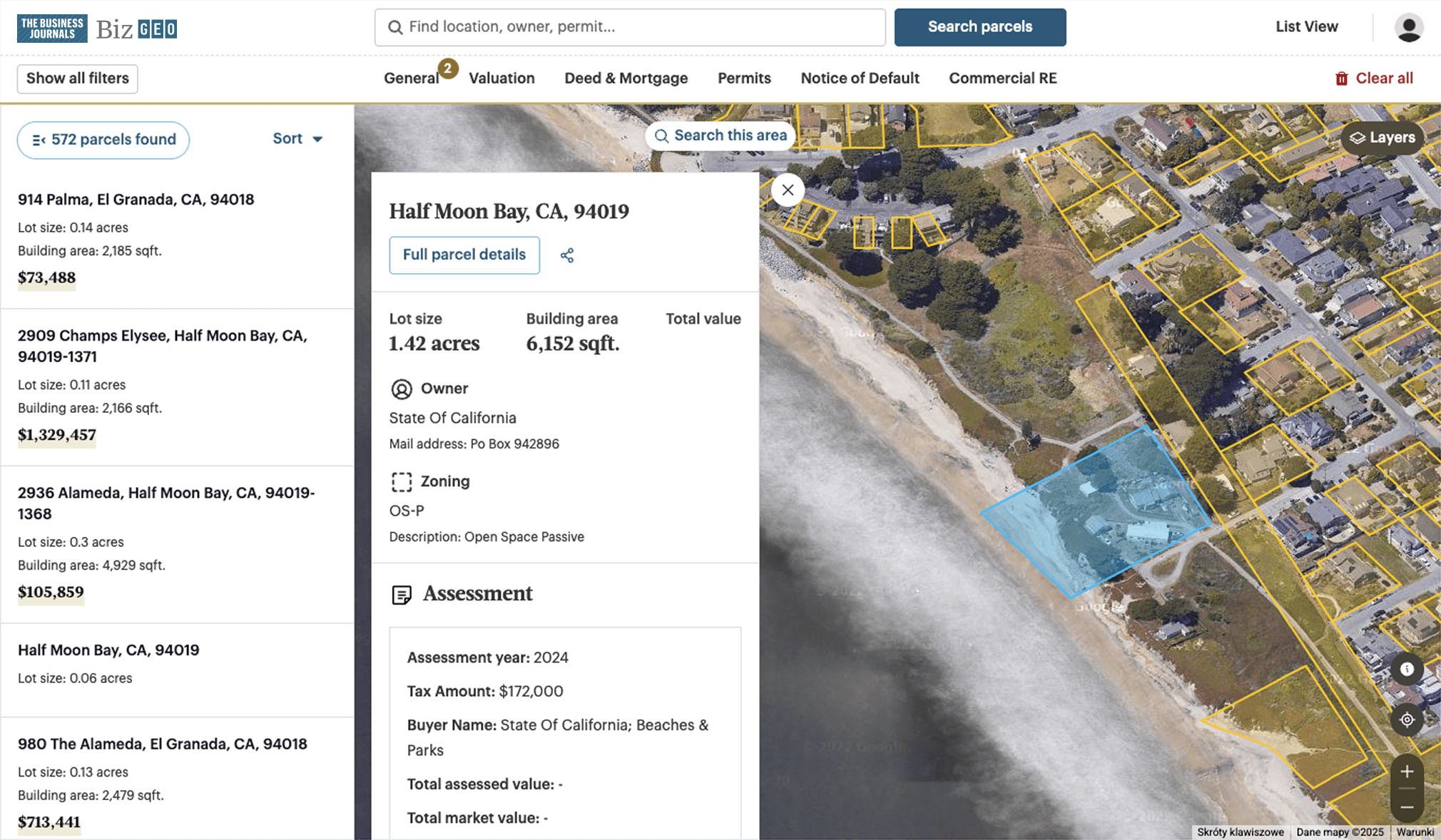Click the highlighted blue parcel on map
1441x840 pixels.
tap(1096, 511)
